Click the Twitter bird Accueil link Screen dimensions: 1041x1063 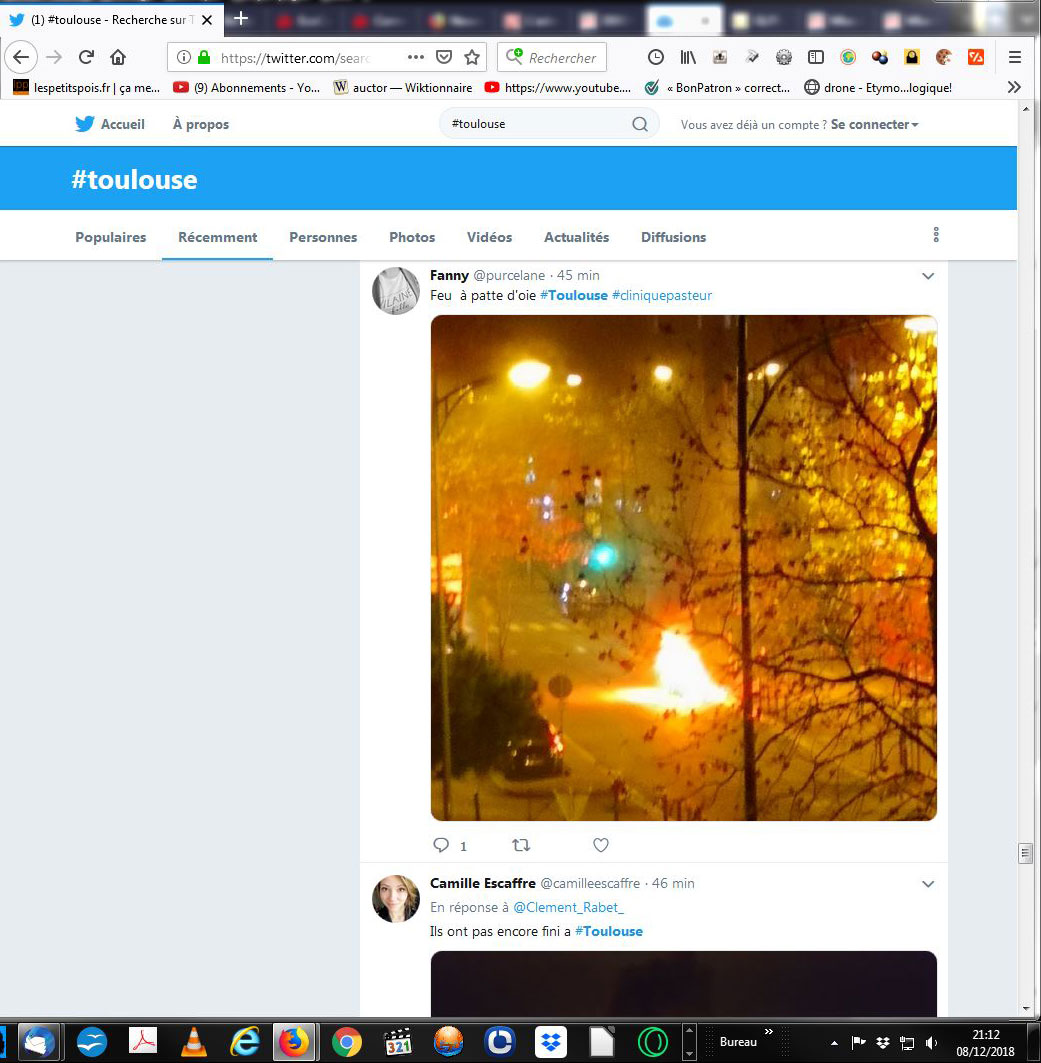coord(110,124)
